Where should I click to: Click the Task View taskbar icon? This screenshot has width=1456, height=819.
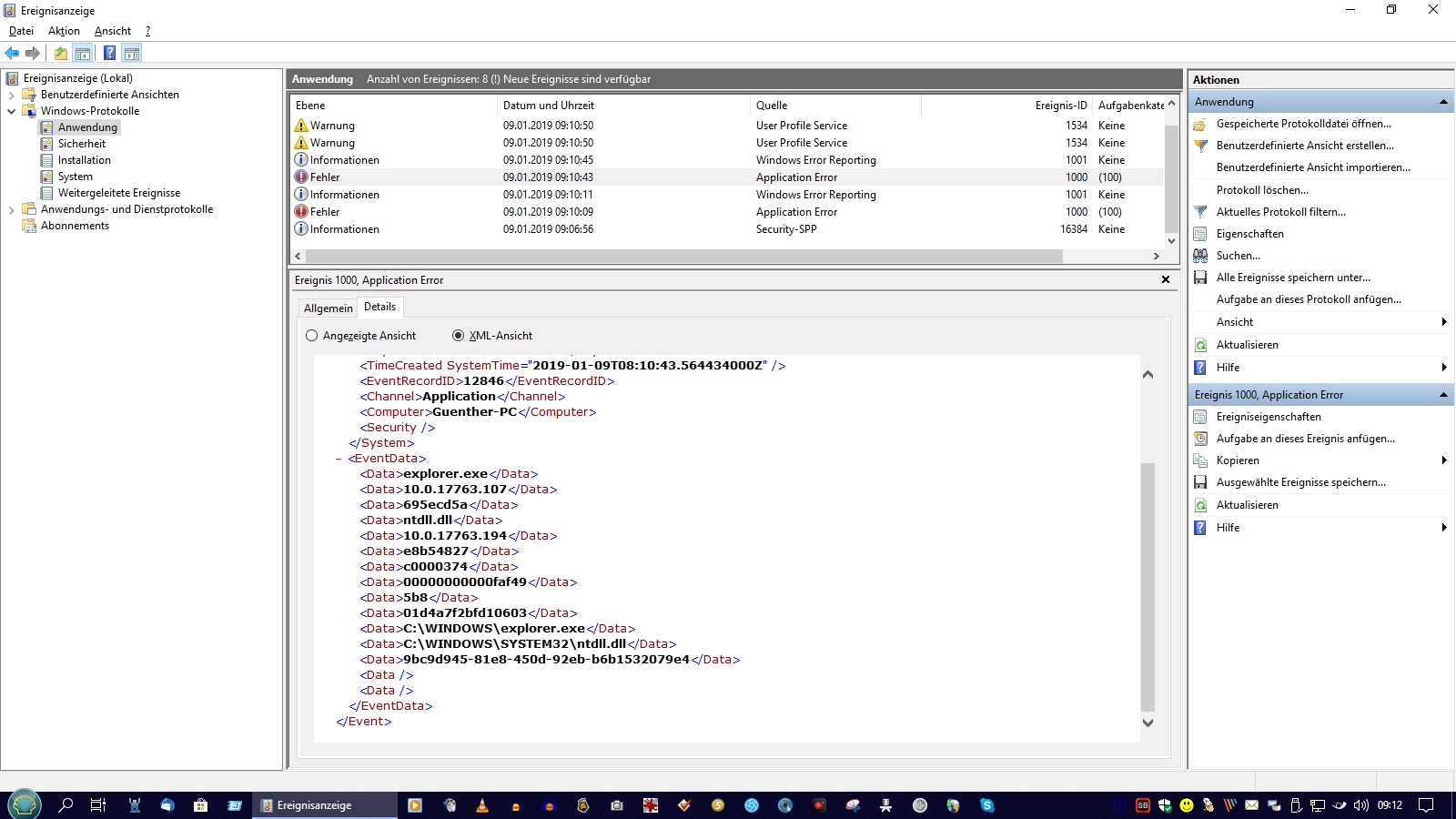pyautogui.click(x=98, y=805)
